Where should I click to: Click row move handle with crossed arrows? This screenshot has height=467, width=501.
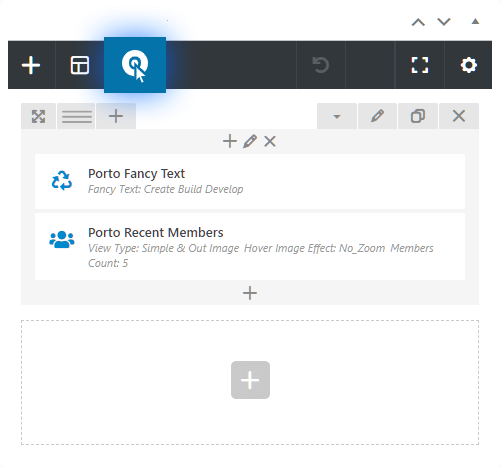(x=38, y=116)
